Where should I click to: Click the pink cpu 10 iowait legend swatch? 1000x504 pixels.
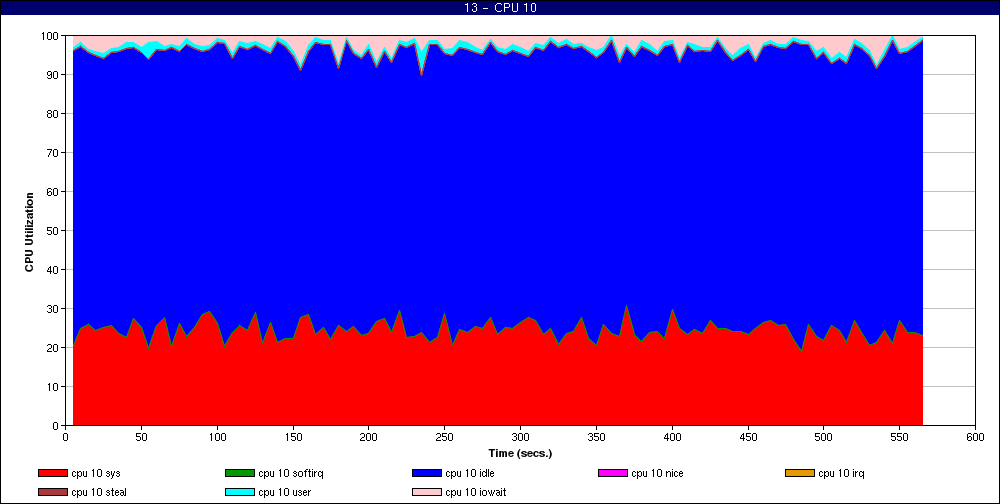click(427, 492)
